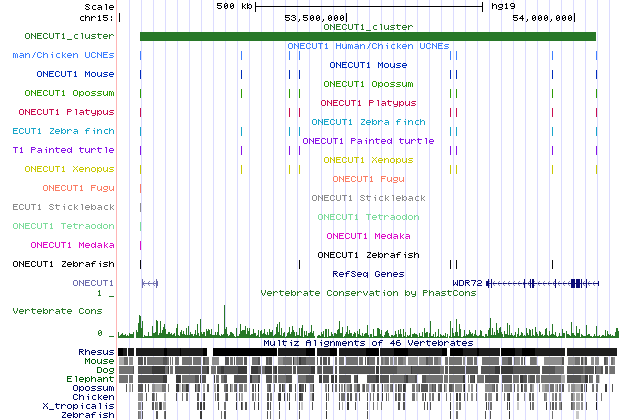Screen dimensions: 620x420
Task: Click the centered ONECUT1 Tetraodon track title
Action: (x=367, y=217)
